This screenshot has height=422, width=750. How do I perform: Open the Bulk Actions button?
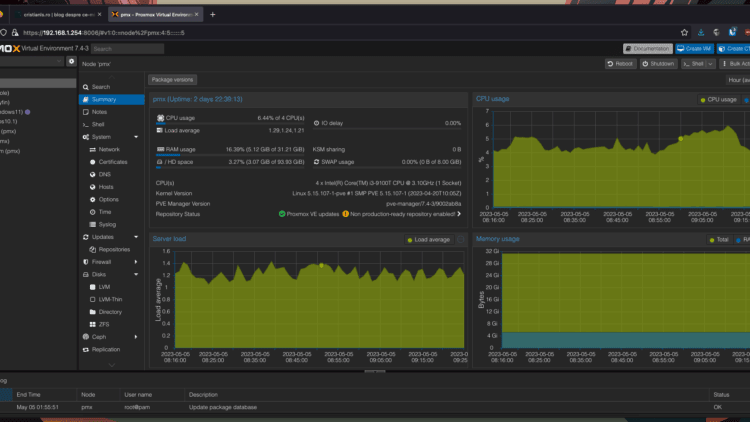coord(735,64)
